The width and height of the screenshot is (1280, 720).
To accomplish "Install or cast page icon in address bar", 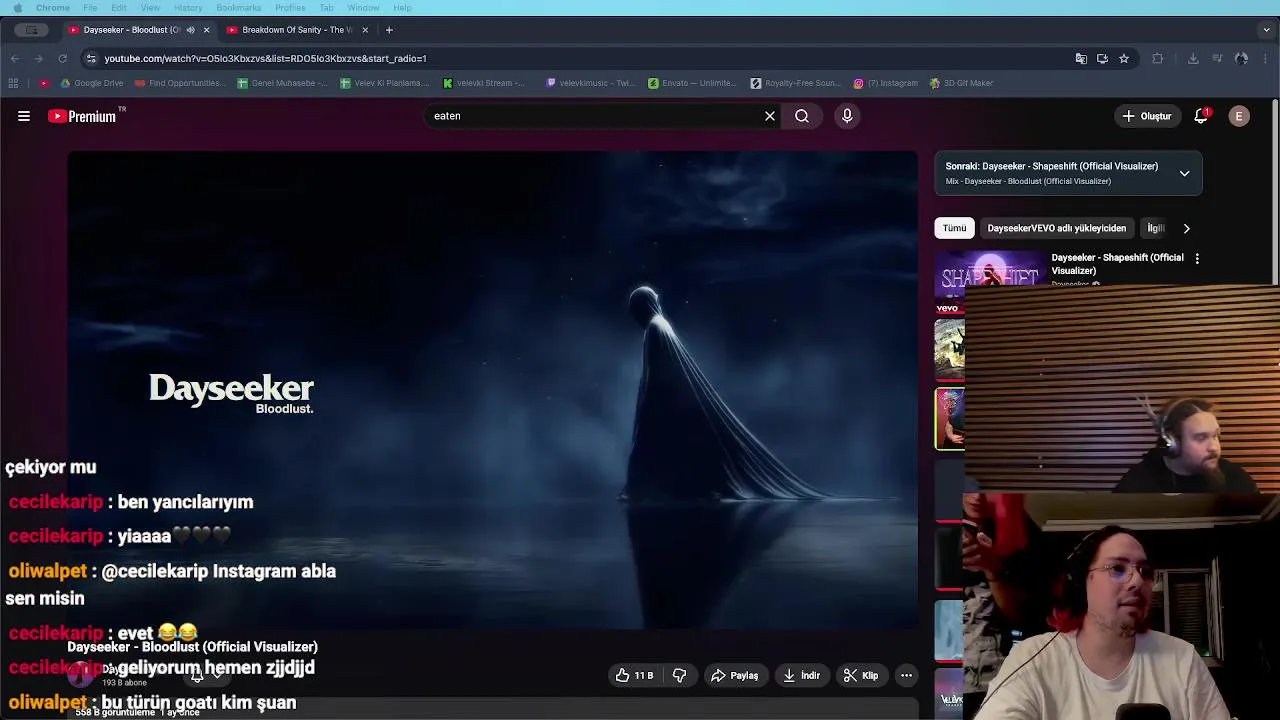I will pos(1102,58).
